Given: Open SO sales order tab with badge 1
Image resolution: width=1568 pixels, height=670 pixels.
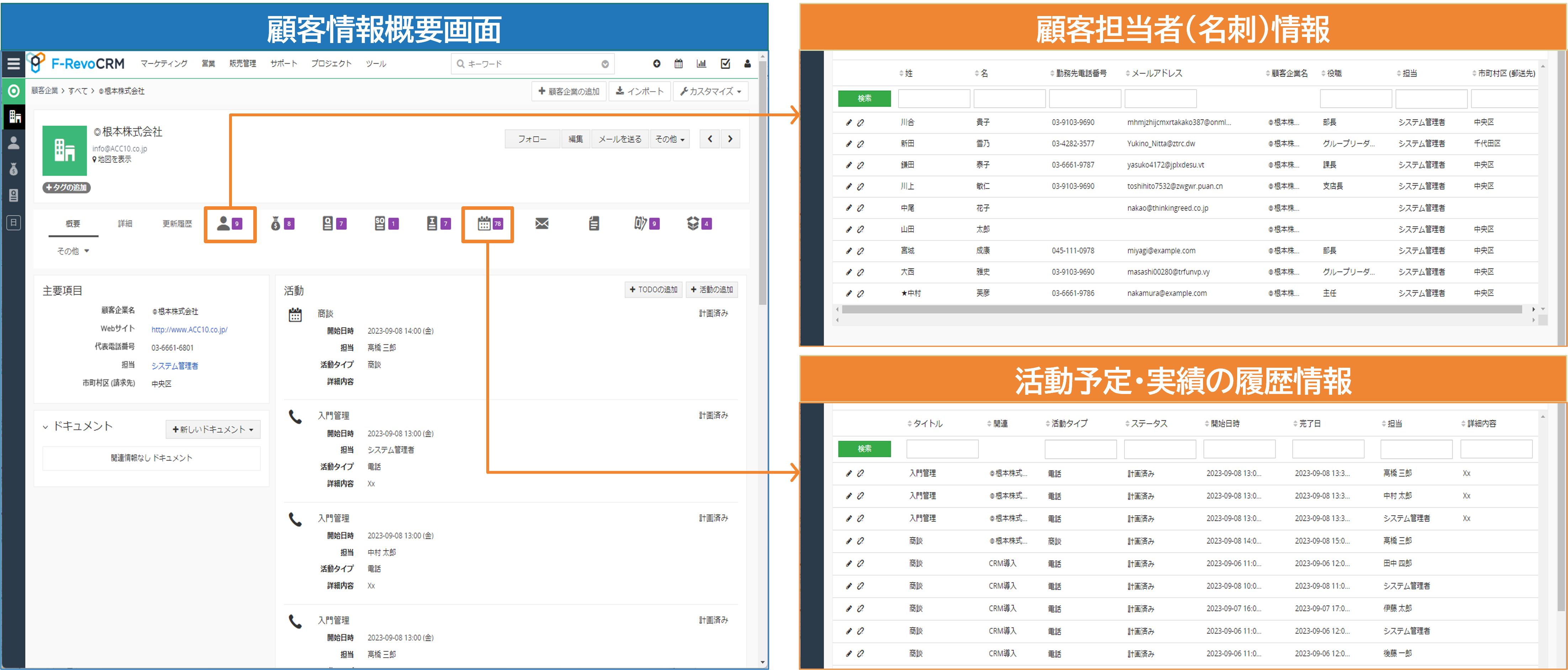Looking at the screenshot, I should (x=387, y=224).
